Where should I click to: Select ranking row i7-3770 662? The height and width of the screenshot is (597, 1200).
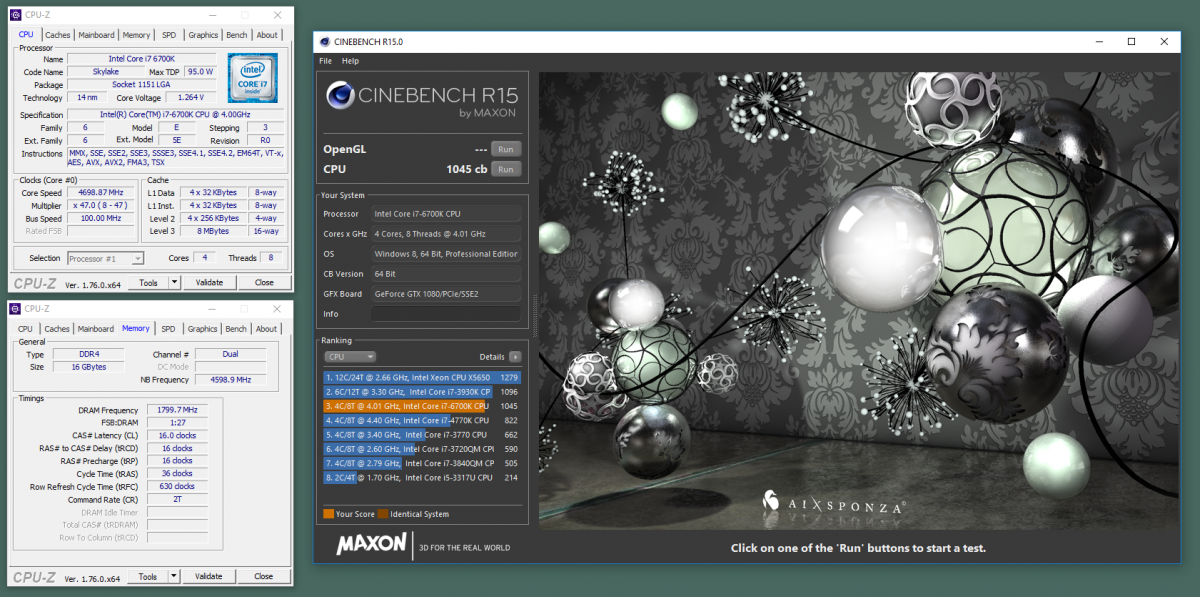tap(422, 435)
